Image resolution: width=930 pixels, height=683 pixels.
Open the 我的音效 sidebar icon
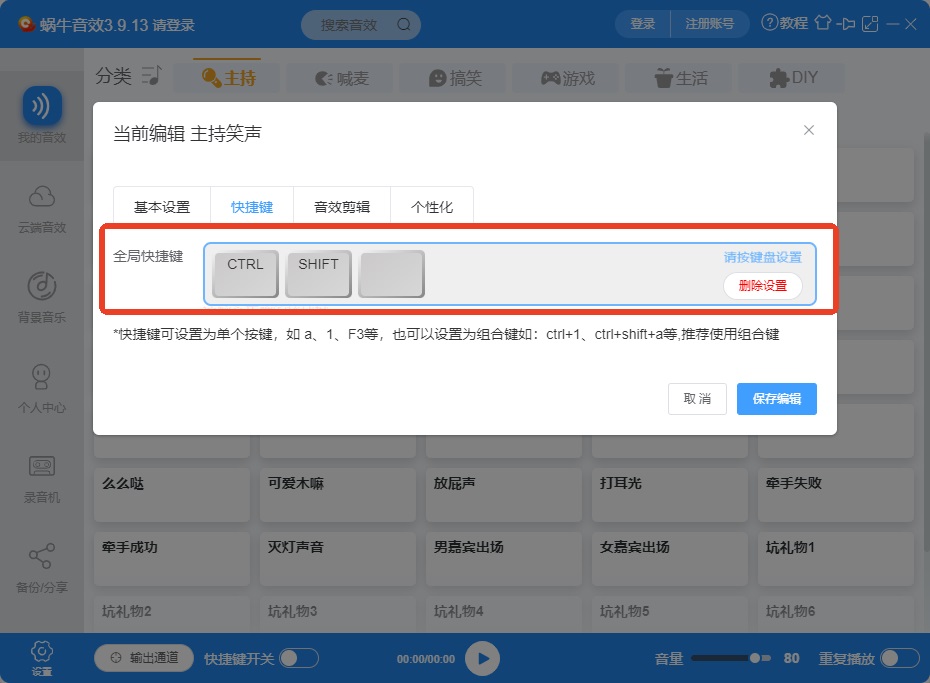42,107
